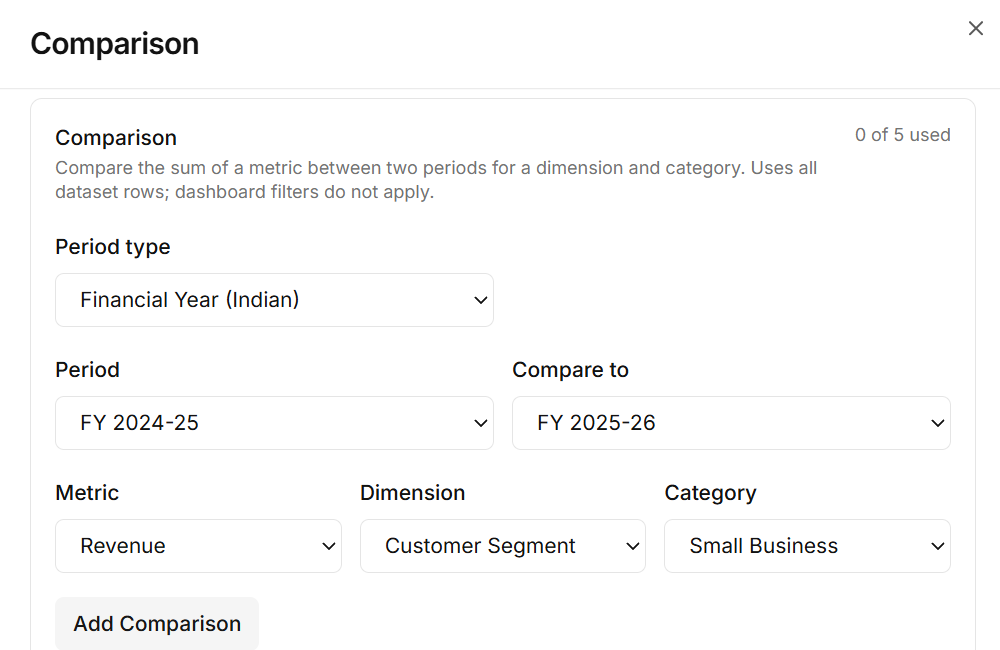Click the 'Compare to' field label
Screen dimensions: 1000x650
click(x=570, y=370)
